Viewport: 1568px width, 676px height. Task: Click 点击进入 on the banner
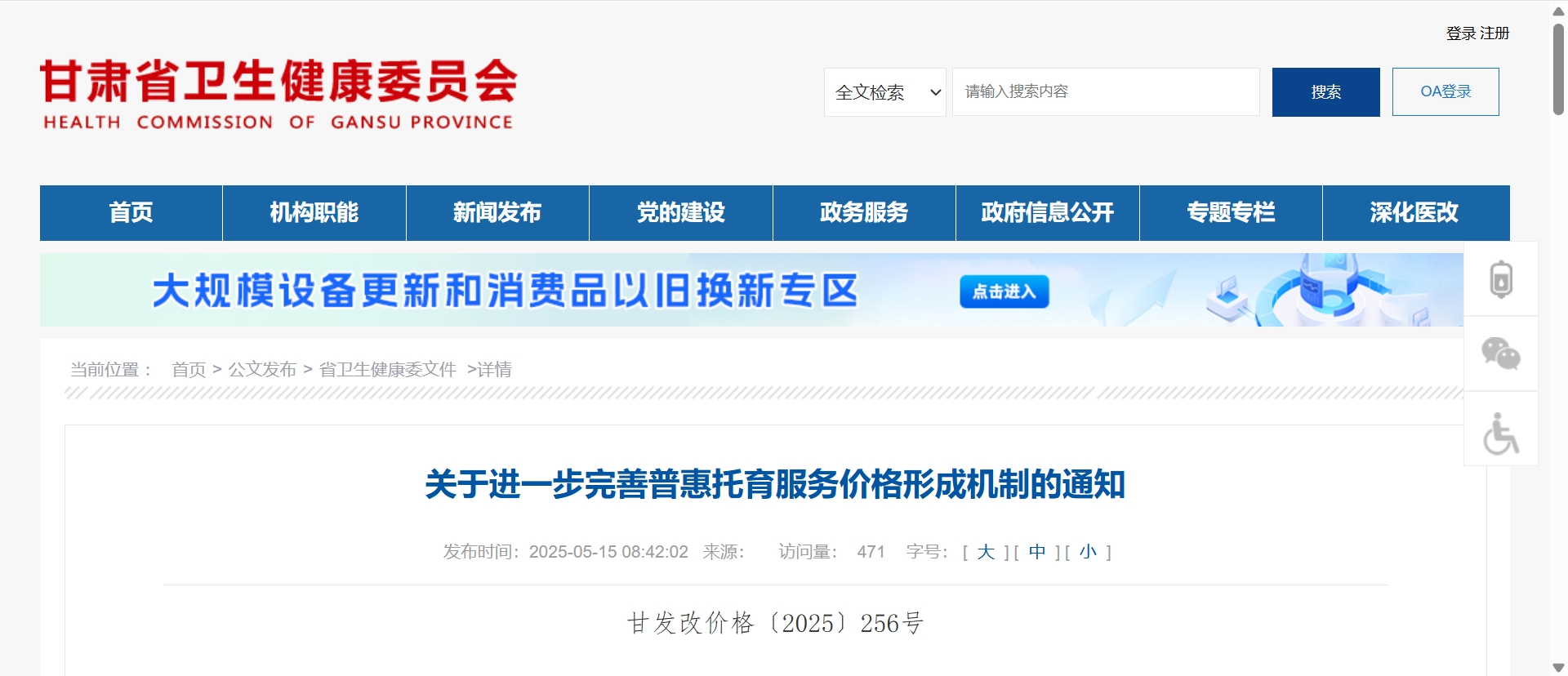[1004, 291]
